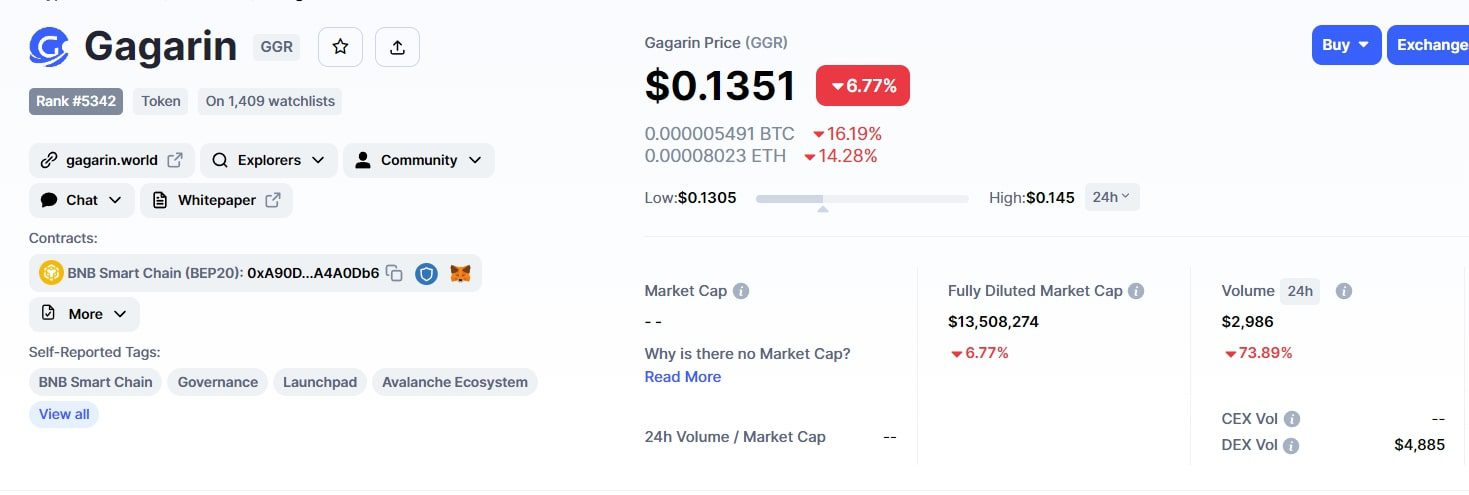Open the Community dropdown
This screenshot has height=495, width=1469.
(418, 160)
